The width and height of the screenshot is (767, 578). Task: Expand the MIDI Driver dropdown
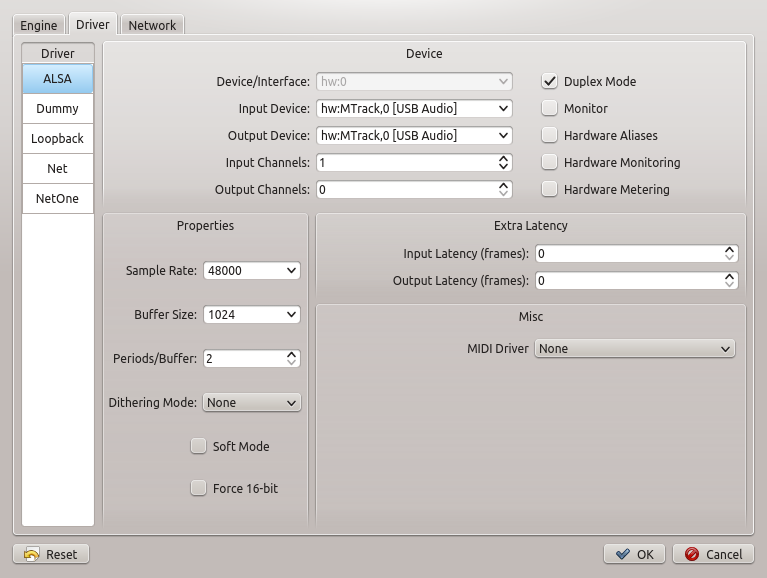(x=635, y=349)
